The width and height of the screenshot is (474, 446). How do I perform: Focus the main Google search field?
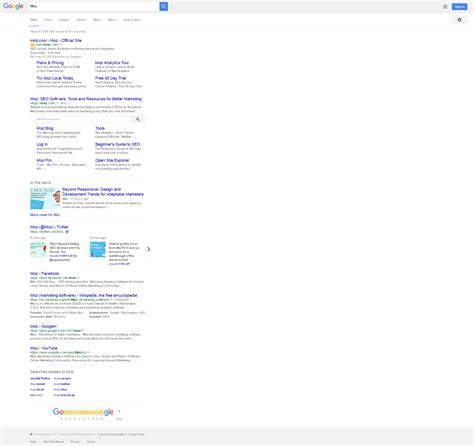click(x=93, y=6)
